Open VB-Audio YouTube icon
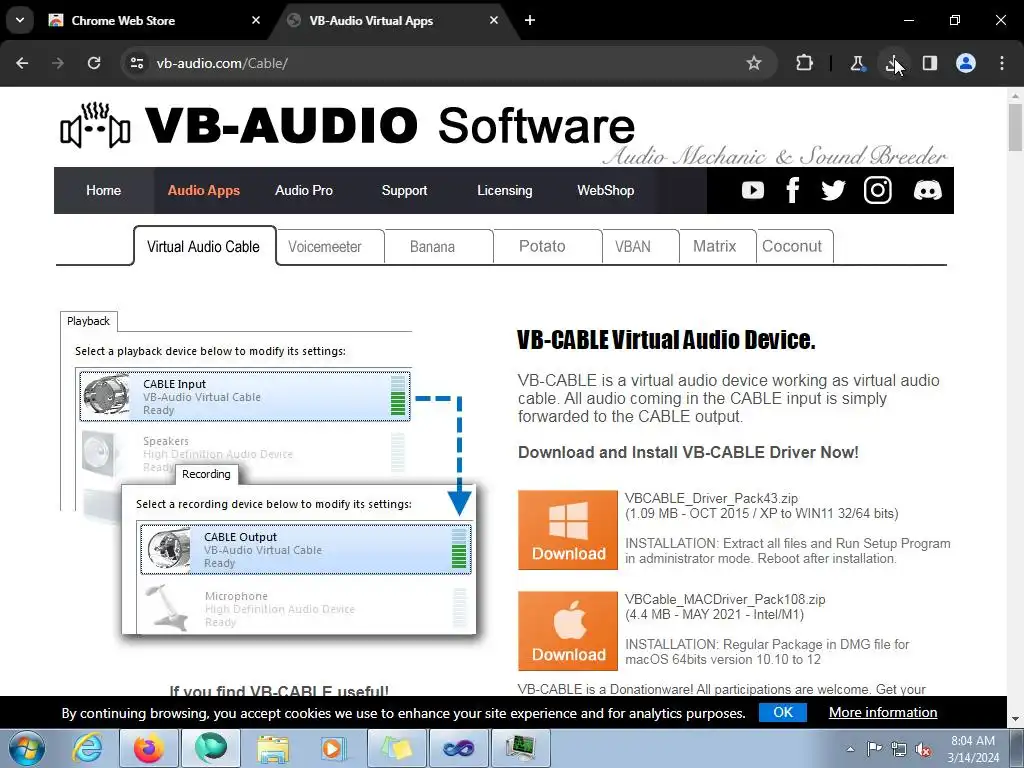Image resolution: width=1024 pixels, height=768 pixels. click(752, 190)
